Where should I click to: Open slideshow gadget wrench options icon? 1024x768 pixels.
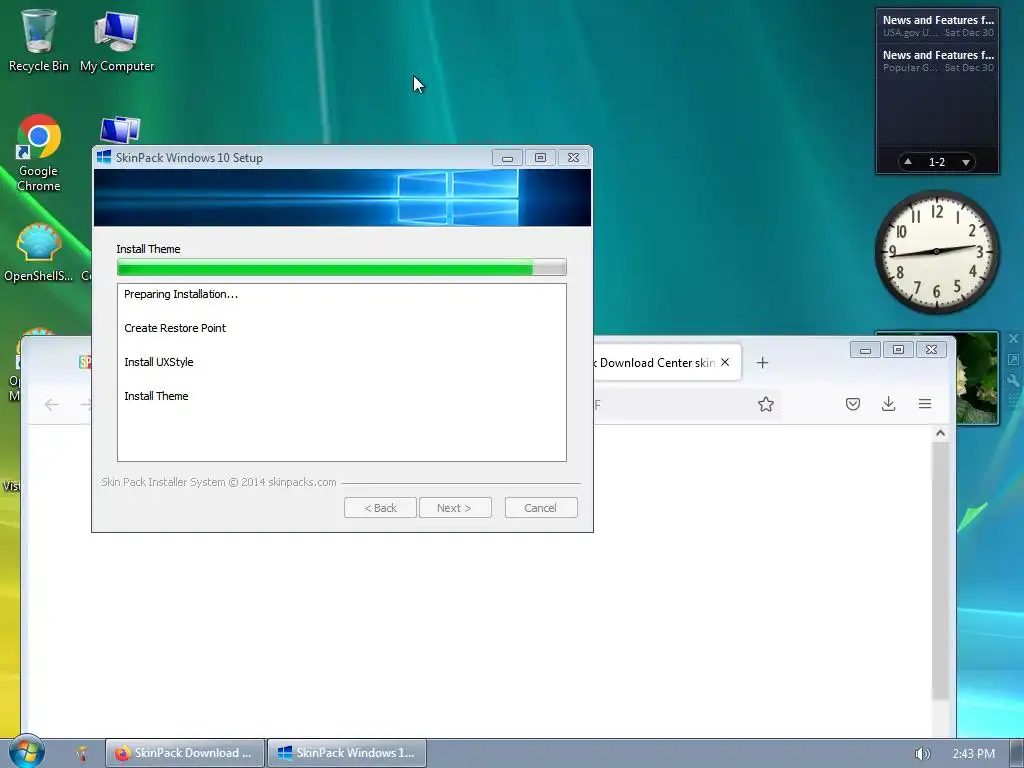point(1013,381)
